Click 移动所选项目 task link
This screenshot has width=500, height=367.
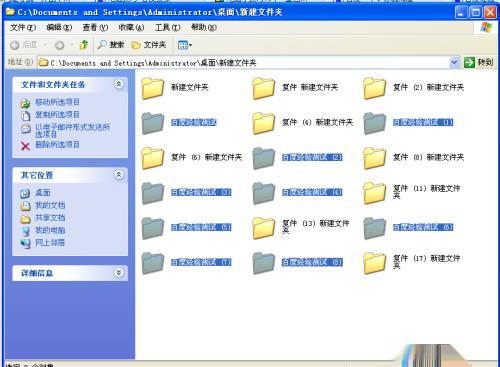(57, 102)
